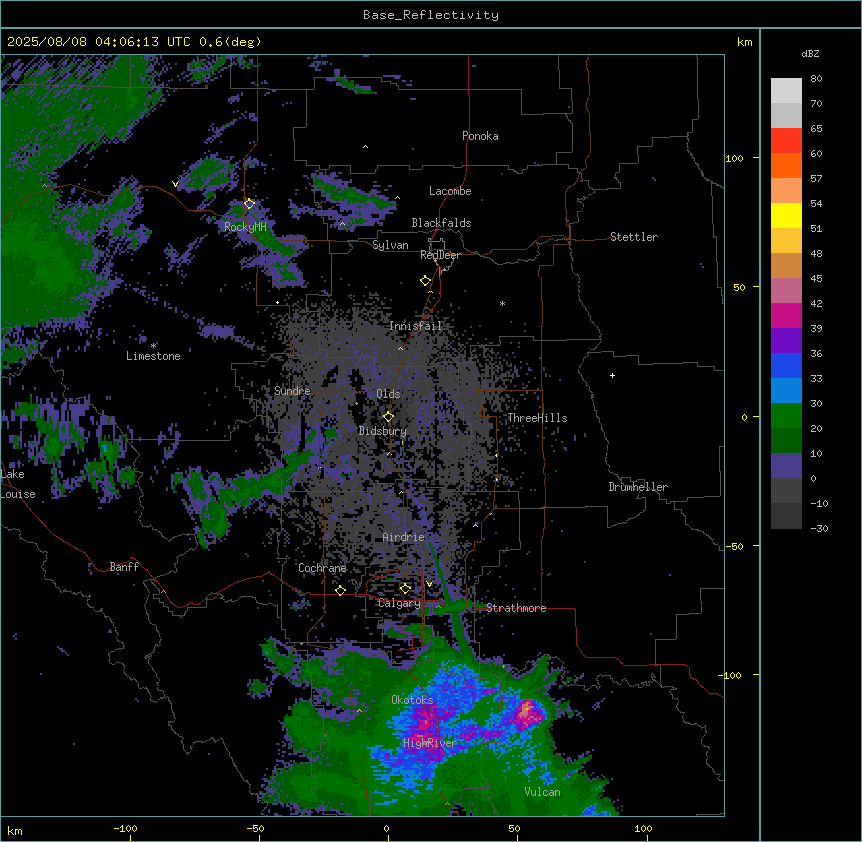The width and height of the screenshot is (862, 842).
Task: Click the white asterisk above Limestone
Action: click(x=153, y=346)
